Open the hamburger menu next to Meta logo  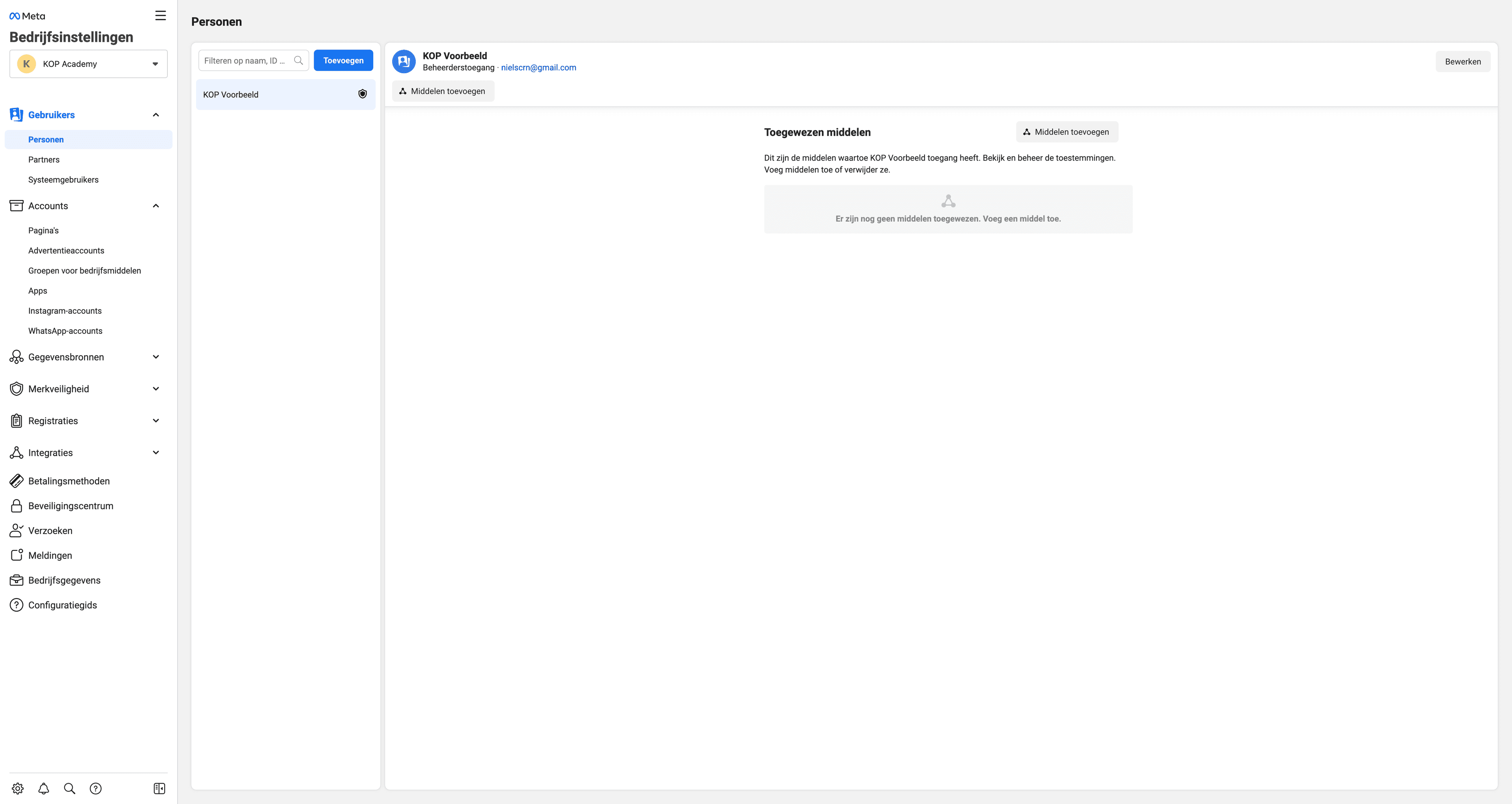tap(160, 16)
